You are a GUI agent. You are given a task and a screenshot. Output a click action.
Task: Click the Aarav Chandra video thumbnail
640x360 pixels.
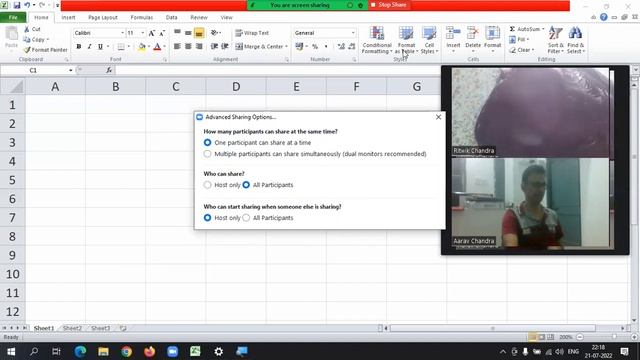531,203
